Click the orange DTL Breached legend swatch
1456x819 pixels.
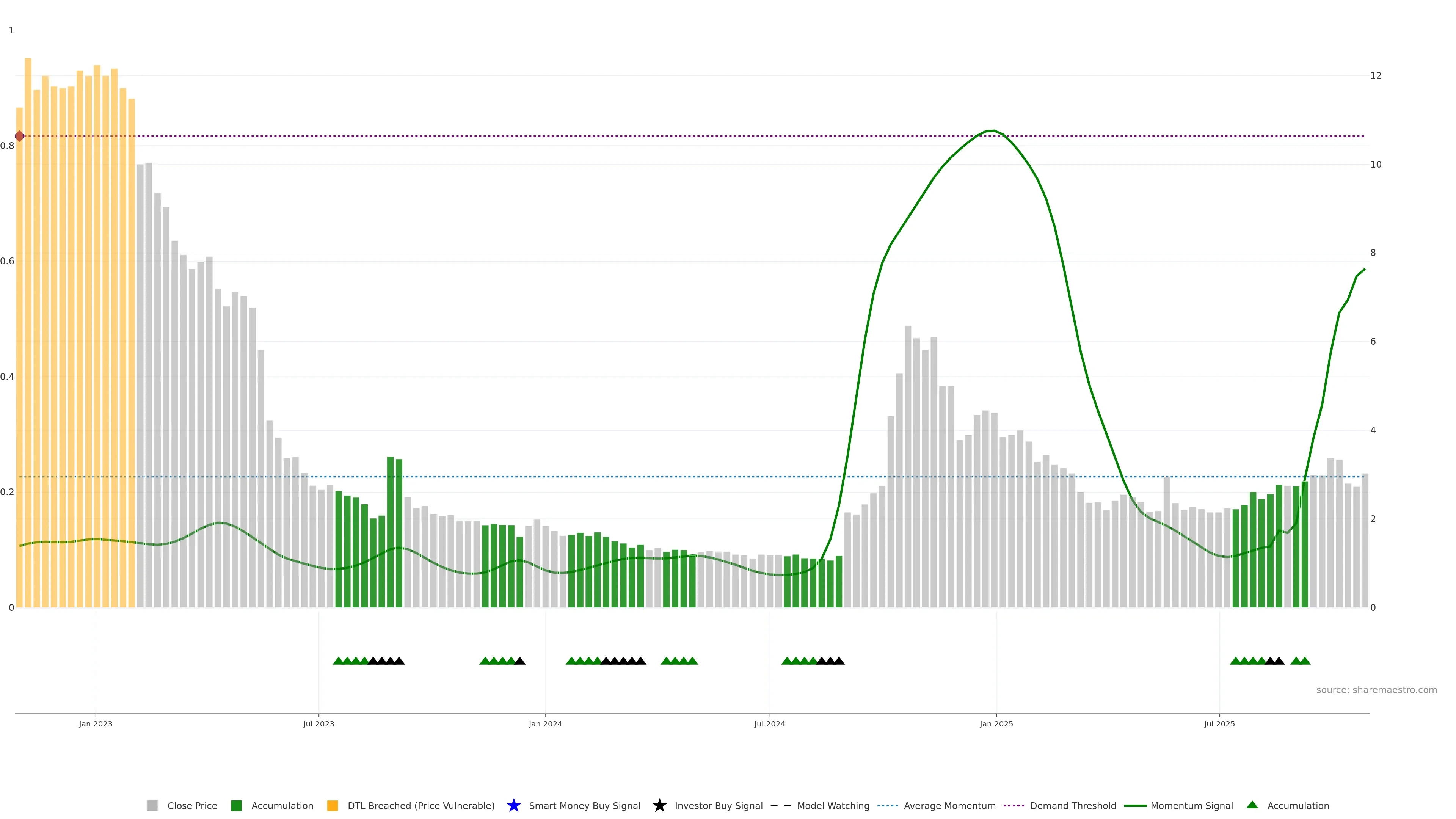click(333, 805)
